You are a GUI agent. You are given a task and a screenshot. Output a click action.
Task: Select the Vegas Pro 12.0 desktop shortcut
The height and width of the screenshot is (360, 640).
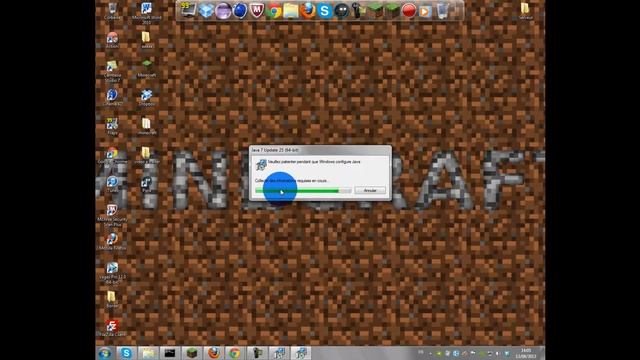pos(112,273)
